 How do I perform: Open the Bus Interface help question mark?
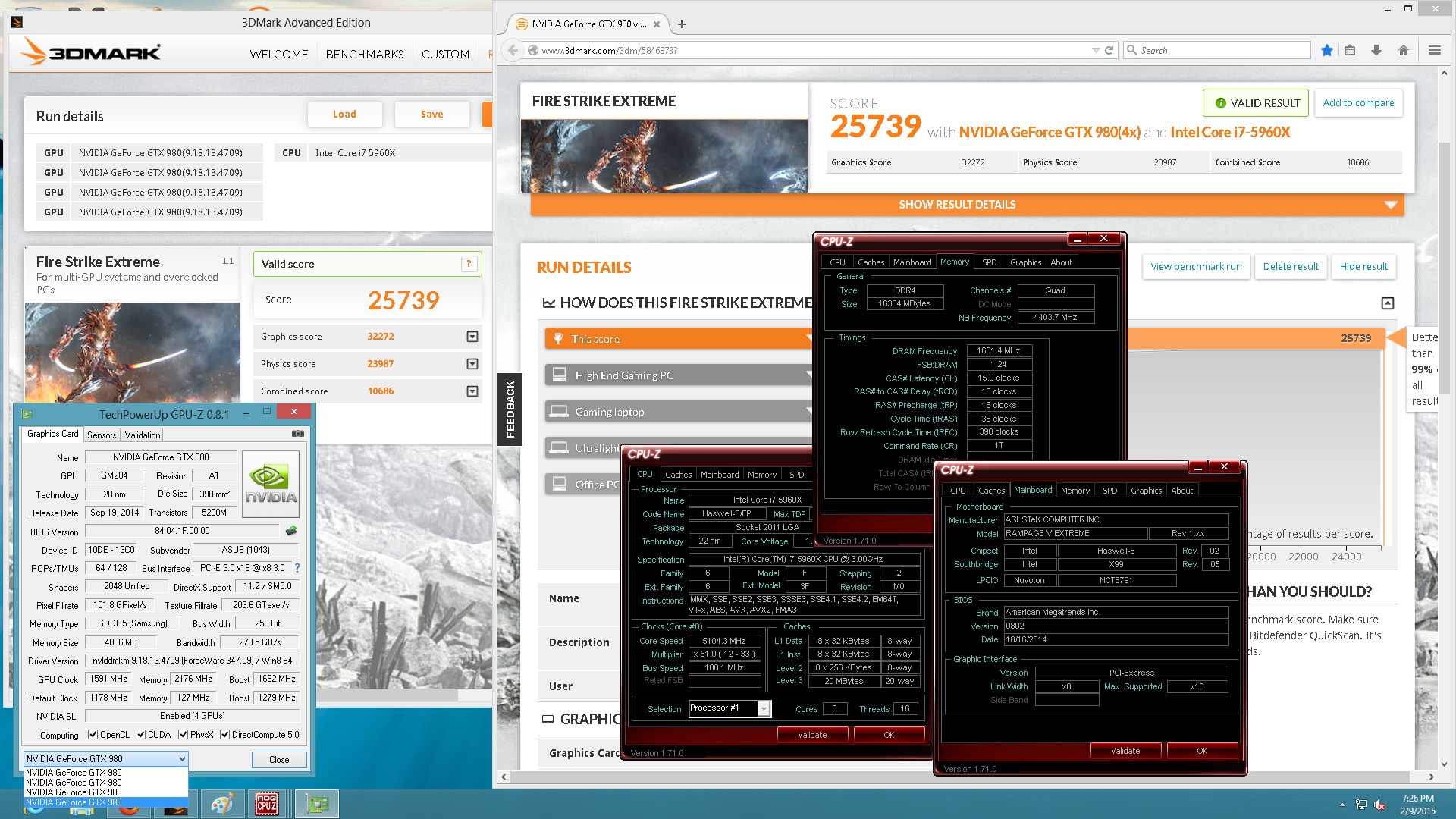(297, 567)
